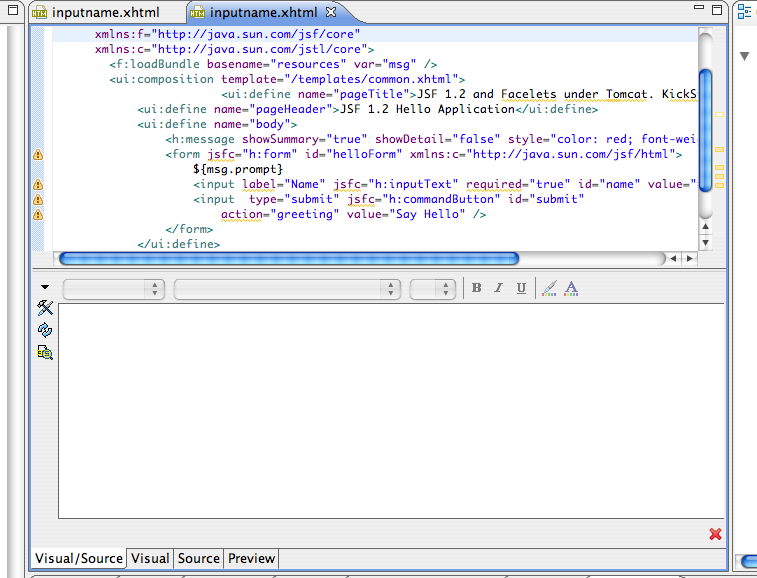Refresh the visual editor pane

point(45,330)
